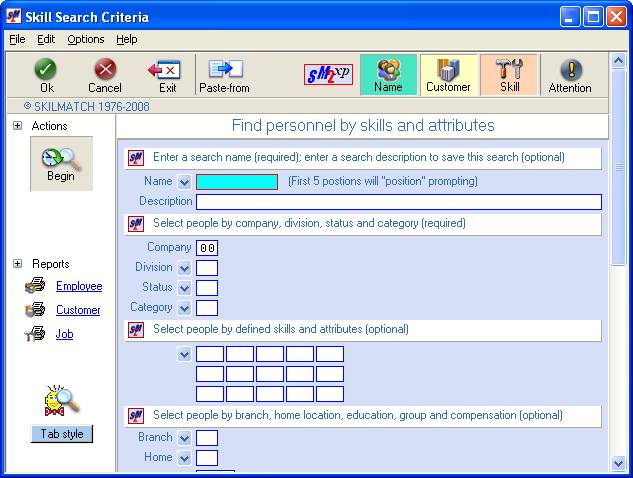This screenshot has height=478, width=633.
Task: Expand the Actions tree section
Action: point(18,126)
